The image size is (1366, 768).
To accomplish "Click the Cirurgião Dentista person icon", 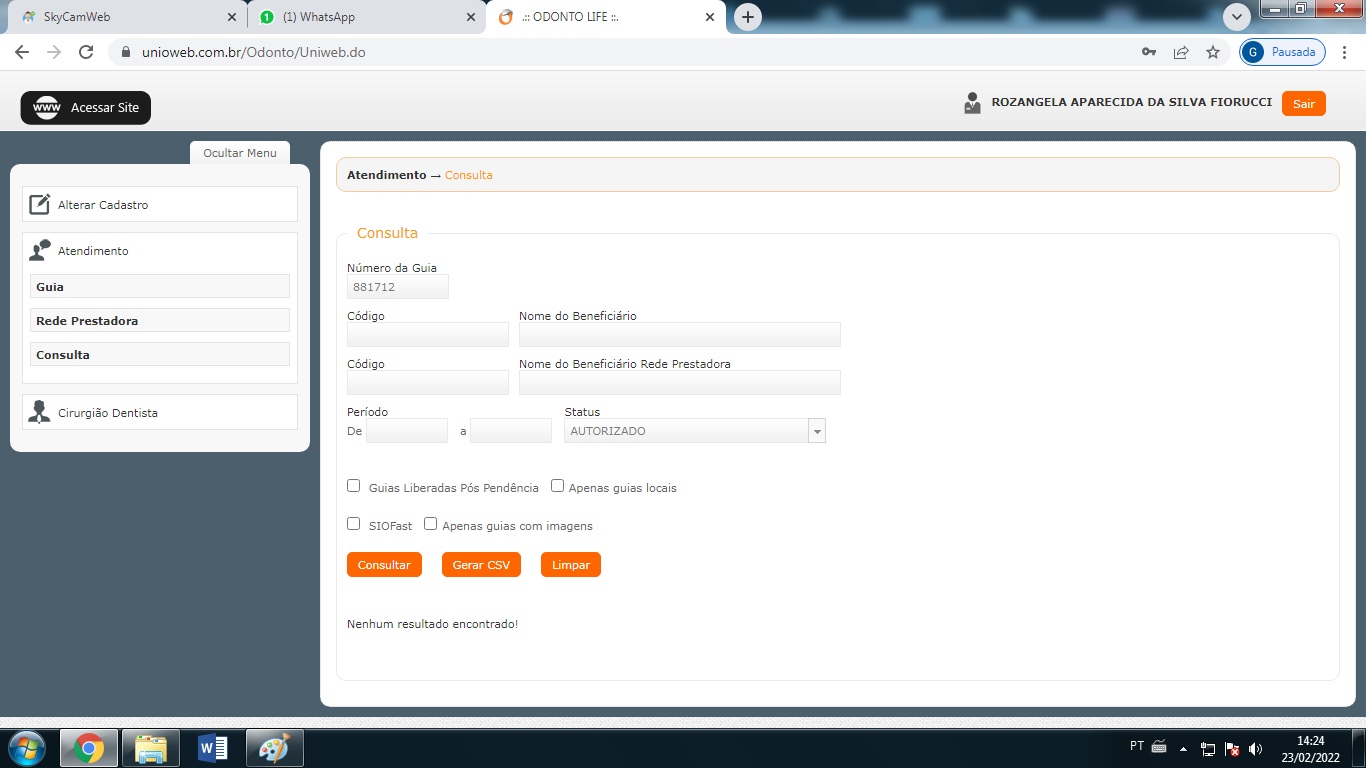I will pyautogui.click(x=40, y=412).
